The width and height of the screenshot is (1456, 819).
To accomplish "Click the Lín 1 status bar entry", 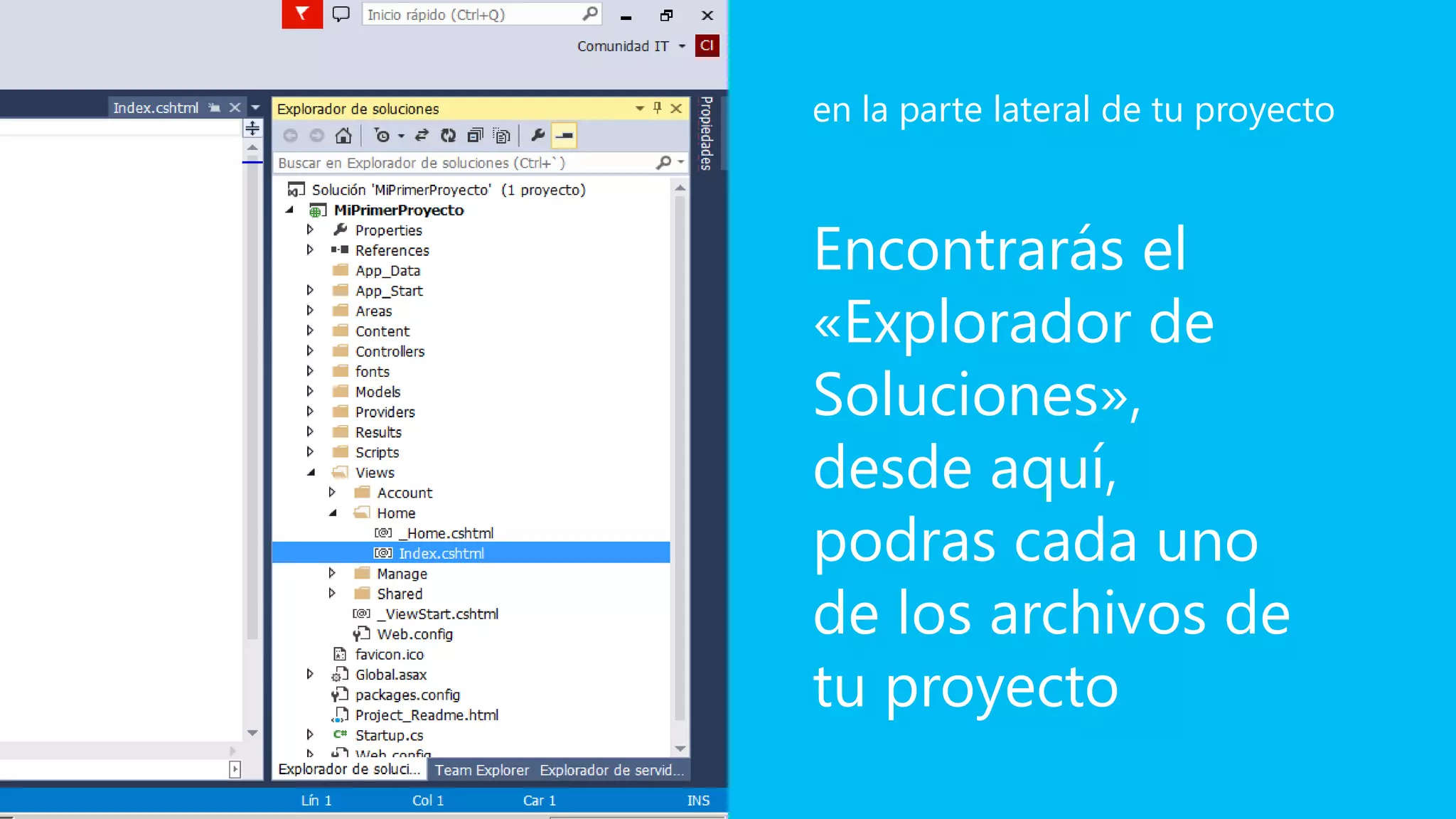I will (316, 801).
